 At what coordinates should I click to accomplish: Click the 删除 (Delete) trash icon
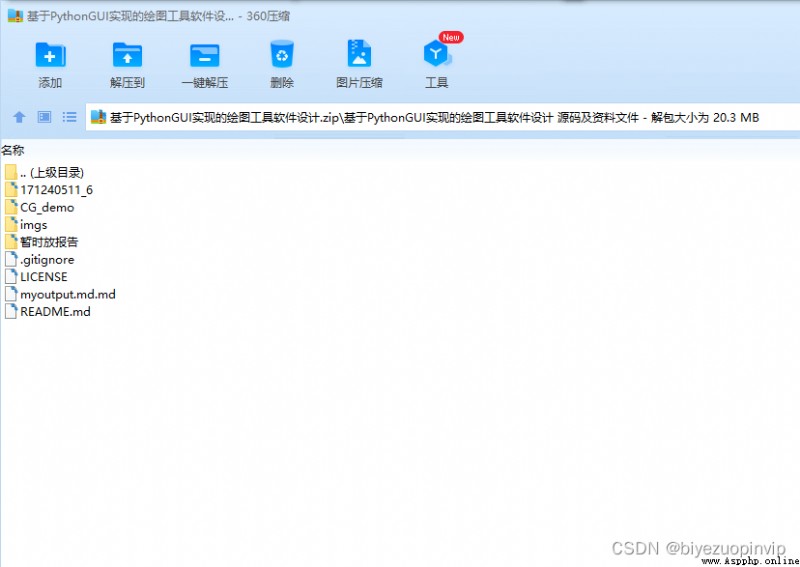(282, 54)
